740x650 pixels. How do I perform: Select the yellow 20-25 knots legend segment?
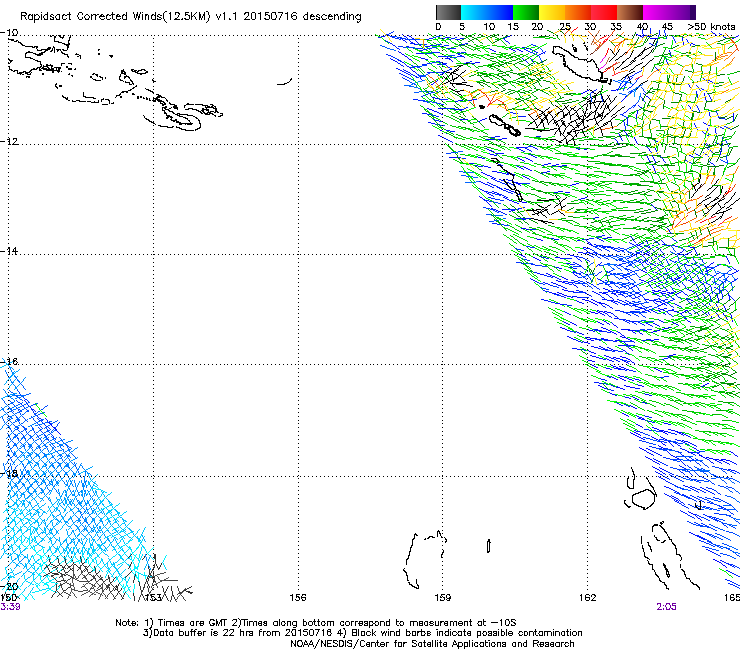552,12
